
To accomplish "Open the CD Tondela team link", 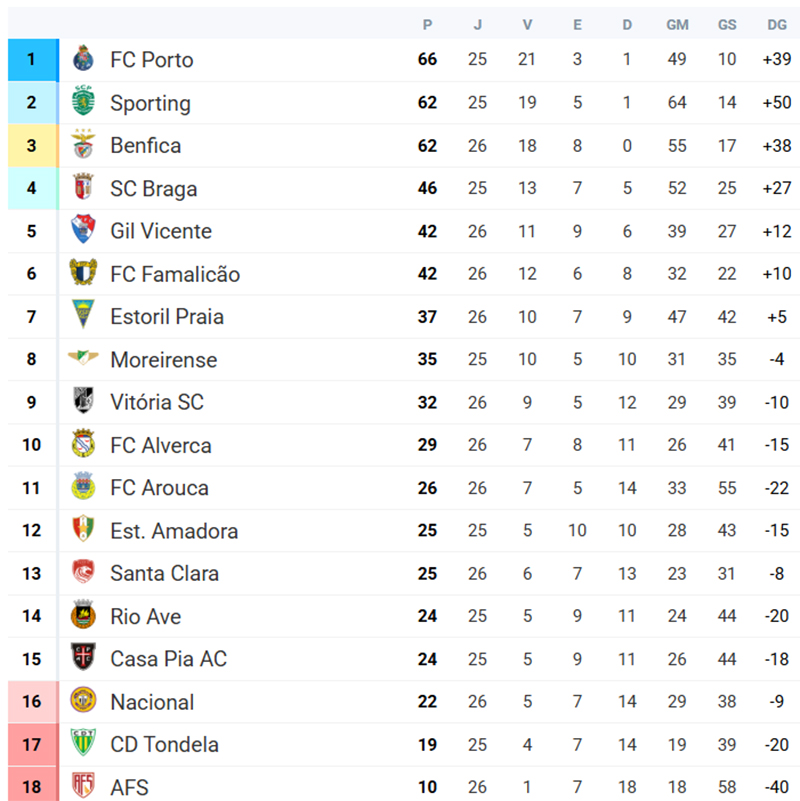I will (x=164, y=745).
